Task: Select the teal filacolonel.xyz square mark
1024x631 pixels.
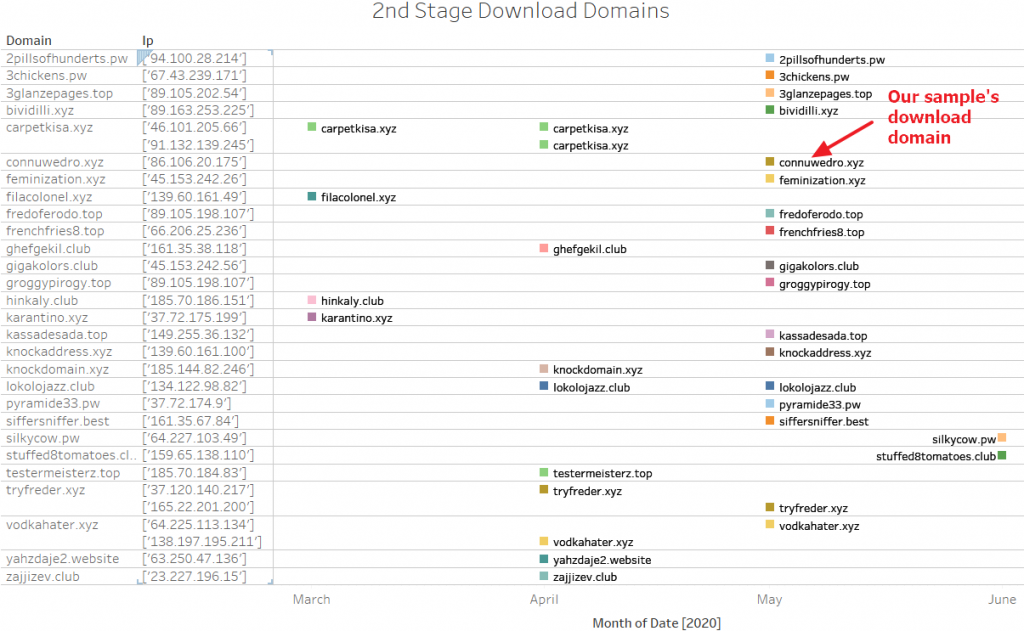Action: coord(312,197)
